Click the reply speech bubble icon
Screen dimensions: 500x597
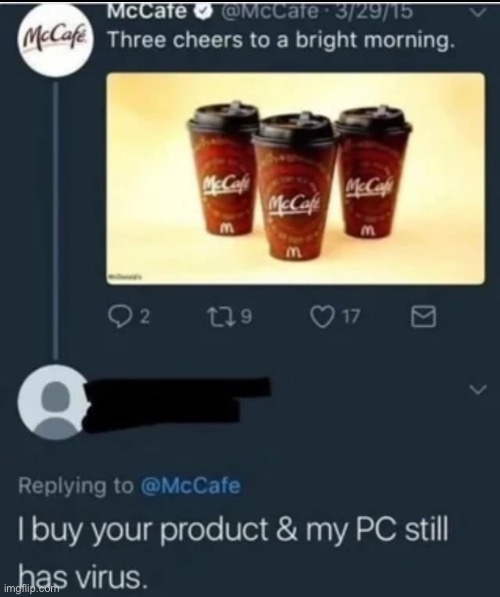tap(118, 317)
